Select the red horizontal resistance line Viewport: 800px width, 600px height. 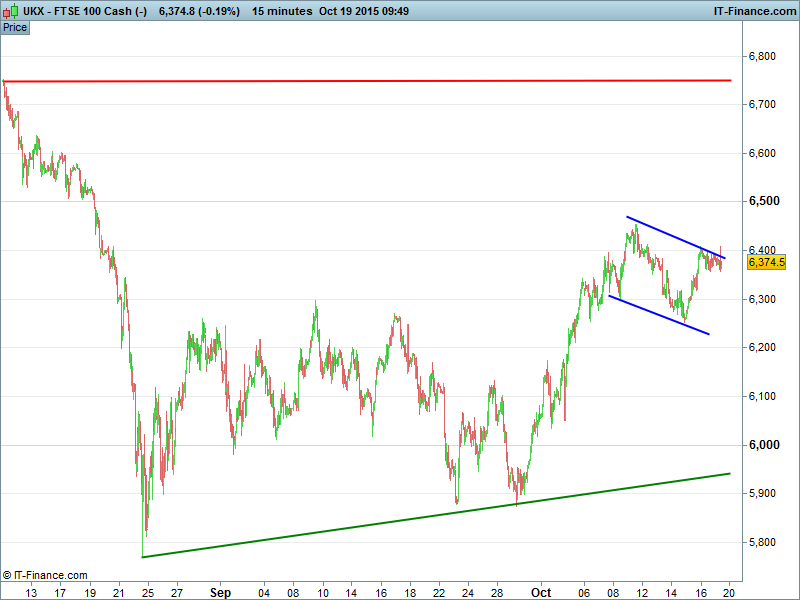click(x=400, y=80)
